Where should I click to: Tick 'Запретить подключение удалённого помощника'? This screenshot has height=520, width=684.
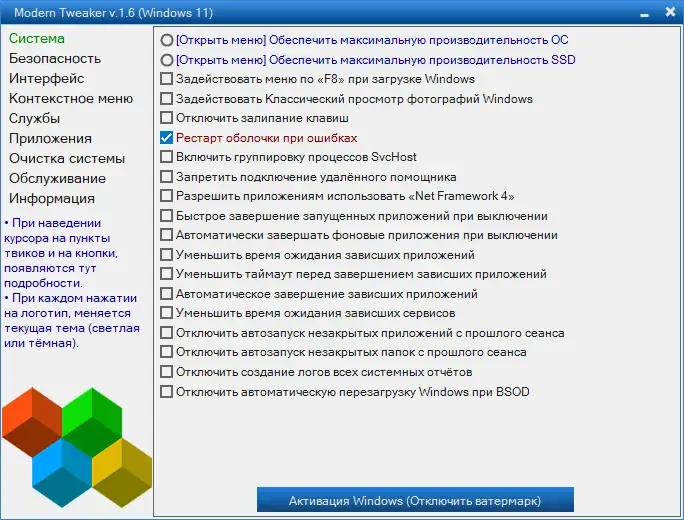[x=166, y=177]
